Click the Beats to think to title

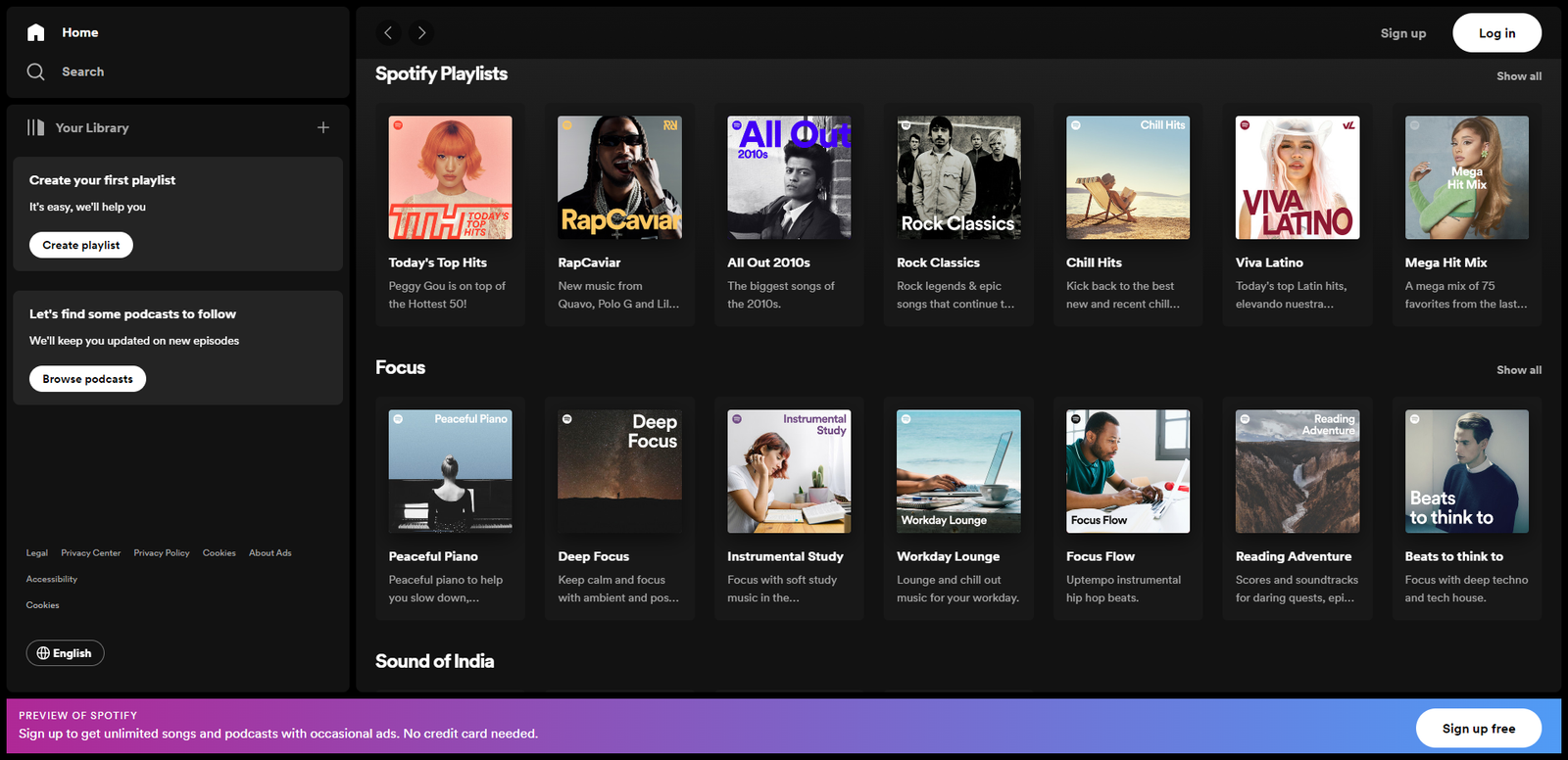(1454, 556)
